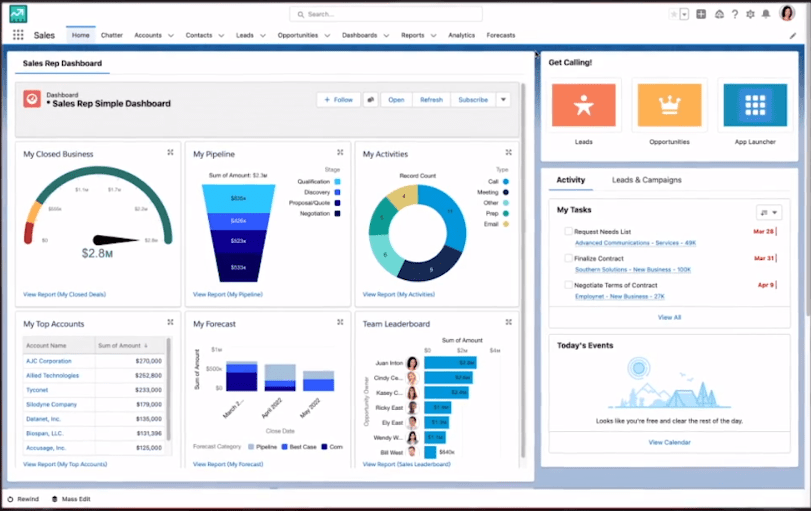Open the AJC Corporation account link
This screenshot has width=811, height=511.
click(x=49, y=361)
